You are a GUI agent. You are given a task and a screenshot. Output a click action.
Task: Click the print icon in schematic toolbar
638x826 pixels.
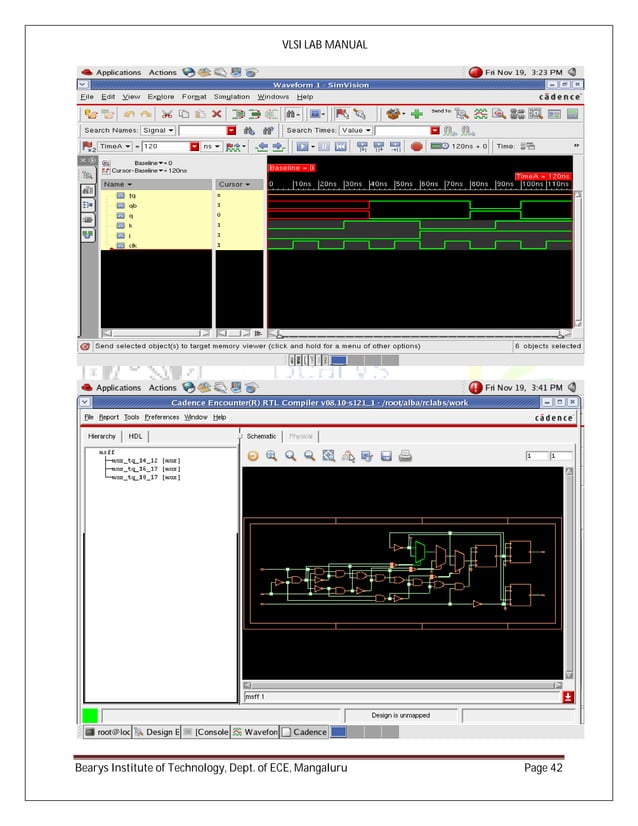tap(406, 456)
